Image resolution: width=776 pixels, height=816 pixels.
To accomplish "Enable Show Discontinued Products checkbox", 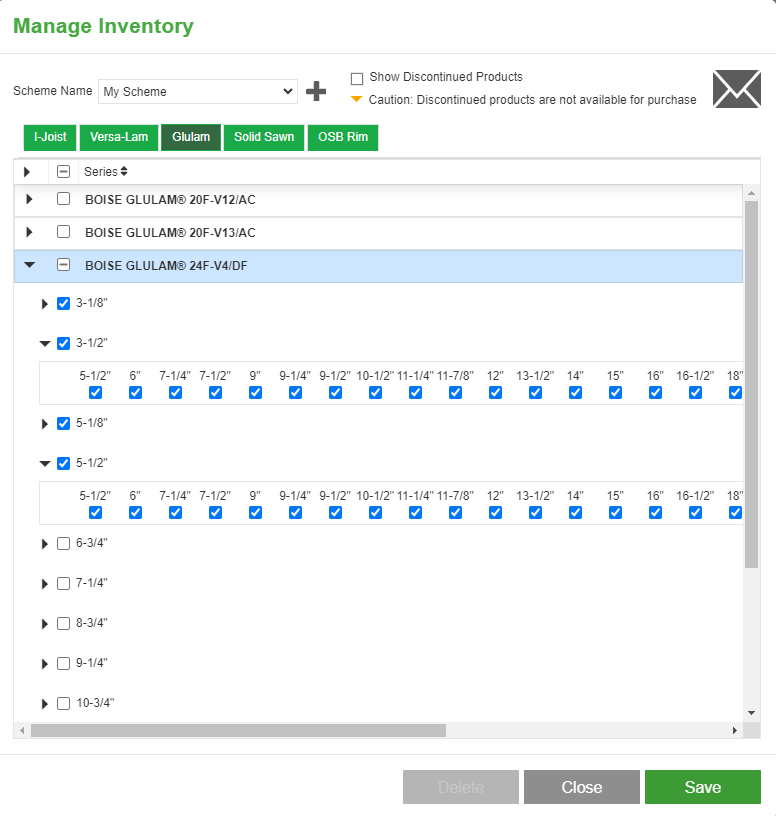I will coord(357,79).
